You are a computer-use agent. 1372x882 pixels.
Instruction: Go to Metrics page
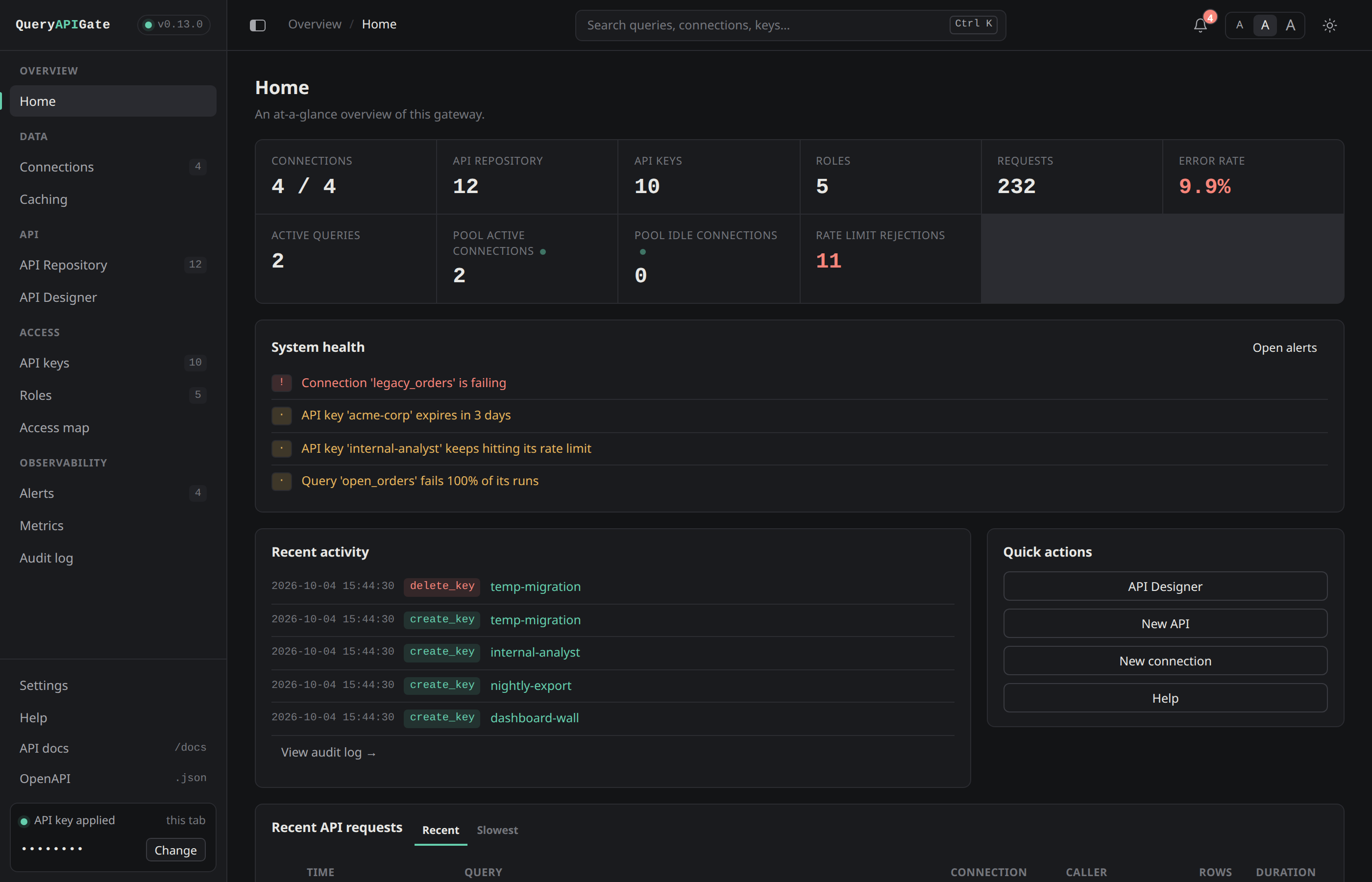(113, 526)
